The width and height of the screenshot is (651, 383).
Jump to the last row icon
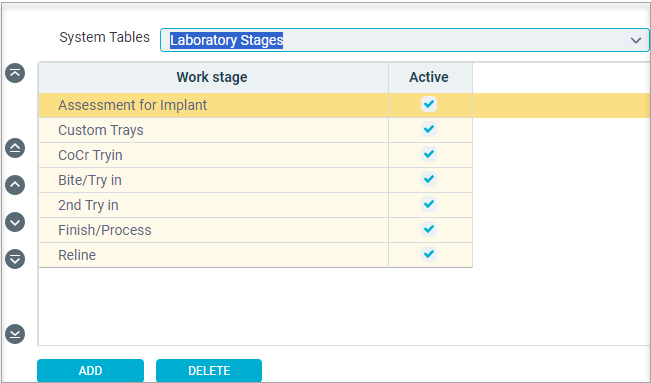coord(15,334)
